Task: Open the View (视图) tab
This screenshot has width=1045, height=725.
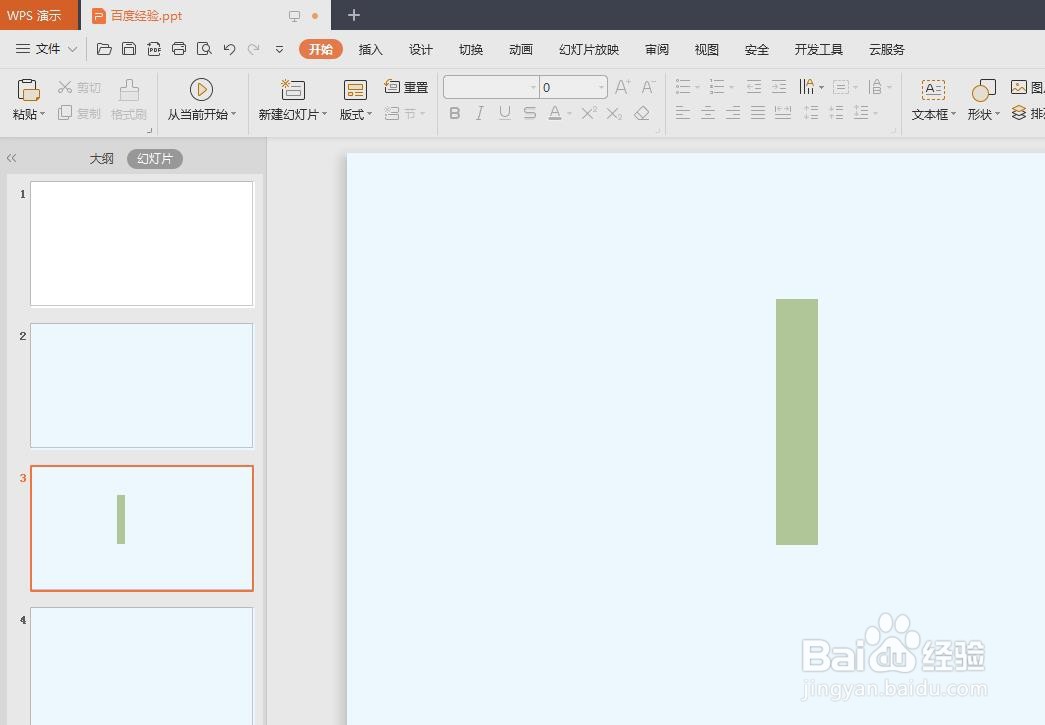Action: [706, 49]
